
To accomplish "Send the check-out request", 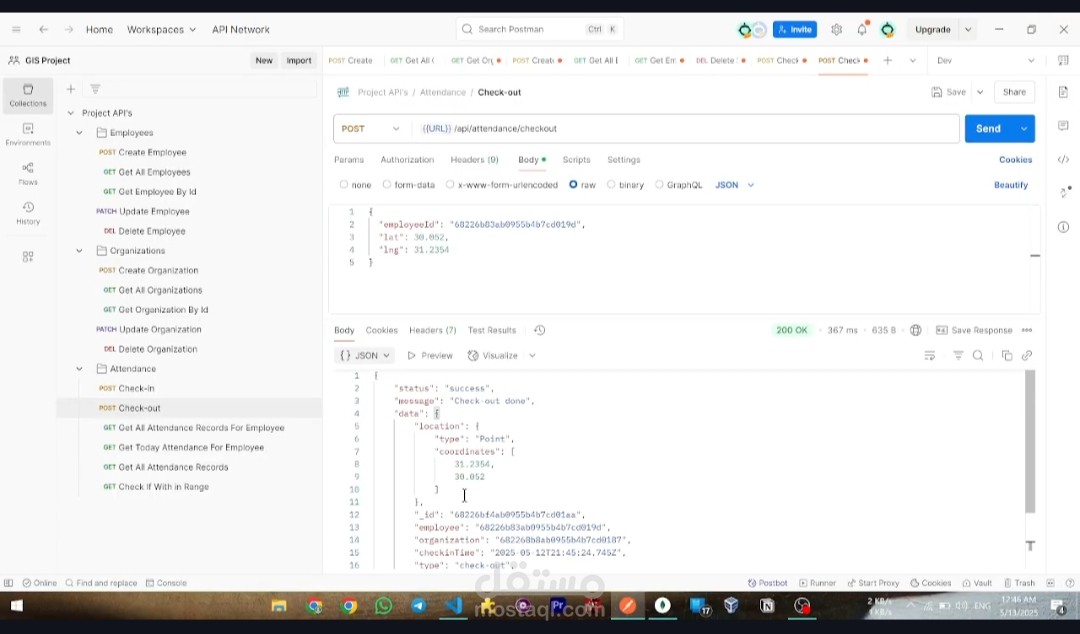I will (988, 129).
